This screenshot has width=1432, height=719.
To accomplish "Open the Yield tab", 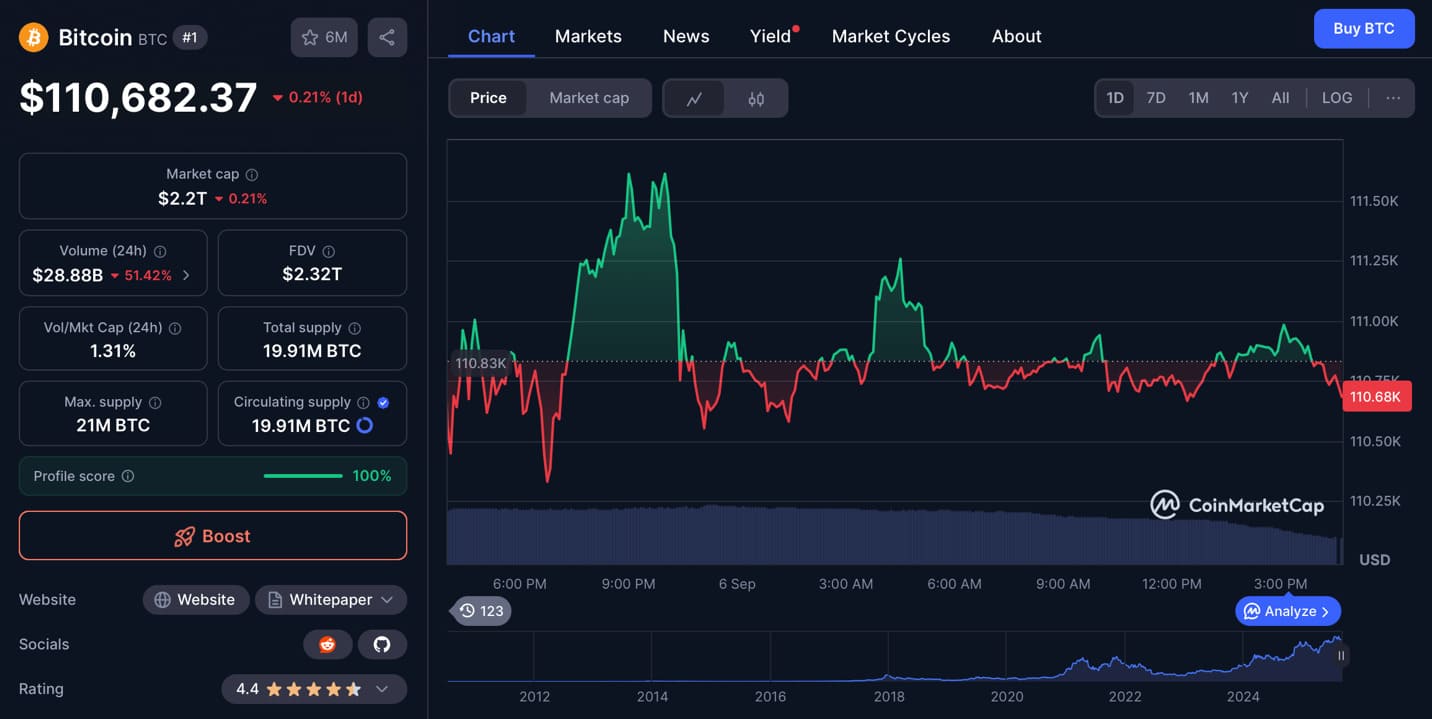I will pos(771,36).
